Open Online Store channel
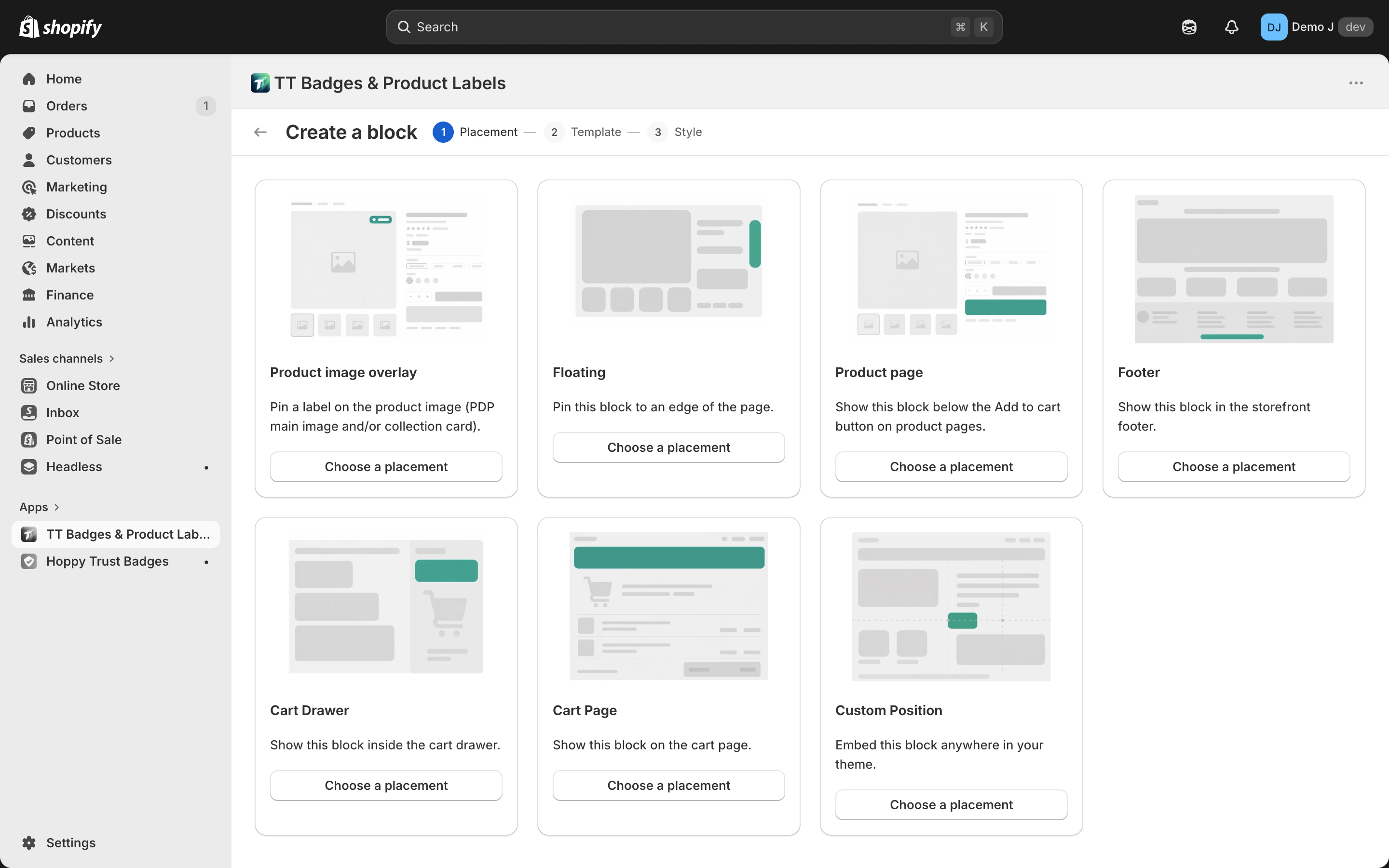1389x868 pixels. (115, 385)
